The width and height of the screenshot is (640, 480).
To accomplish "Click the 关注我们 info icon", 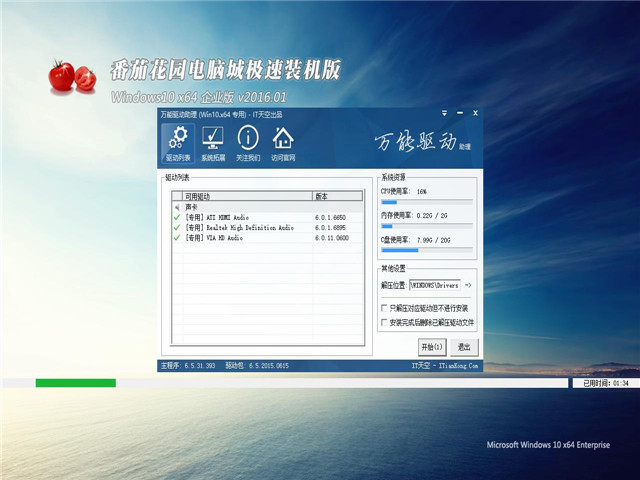I will pos(247,143).
